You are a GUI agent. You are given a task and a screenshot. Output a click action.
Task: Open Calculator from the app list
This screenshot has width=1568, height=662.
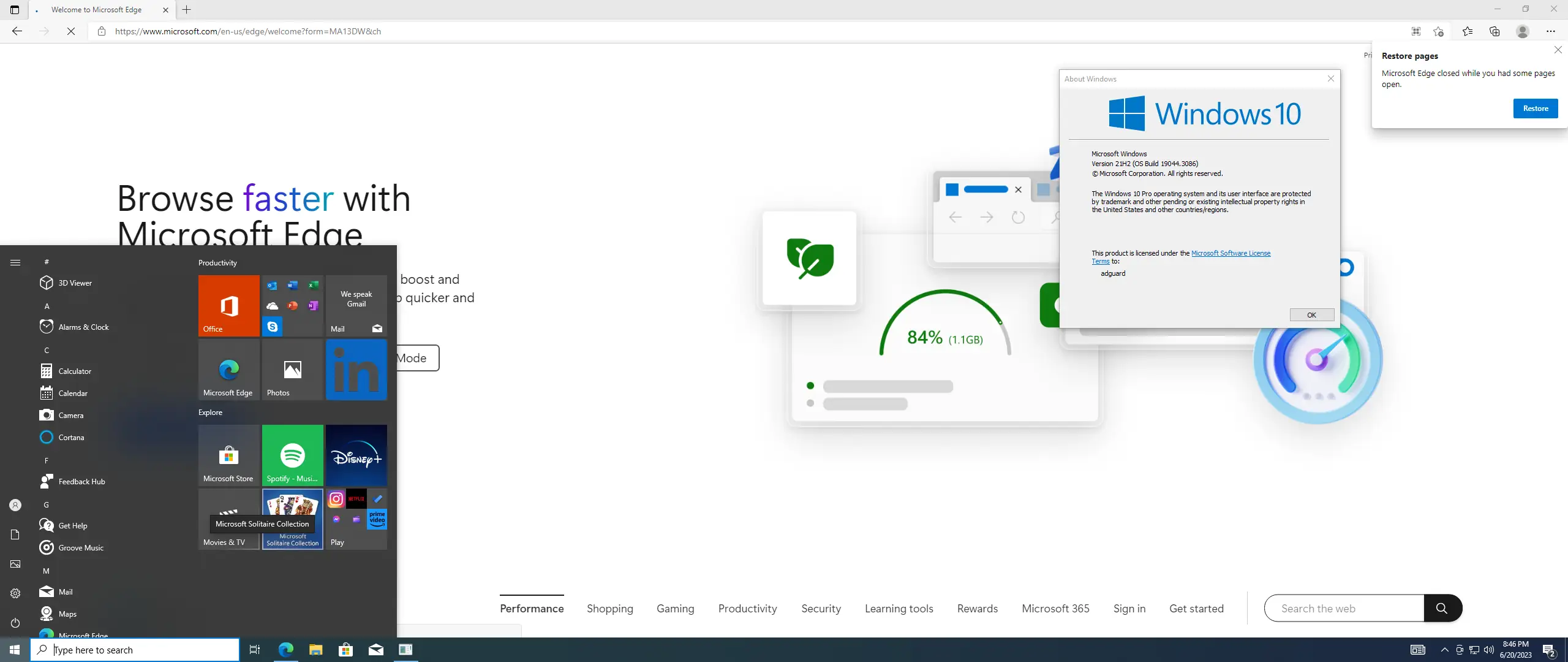75,371
